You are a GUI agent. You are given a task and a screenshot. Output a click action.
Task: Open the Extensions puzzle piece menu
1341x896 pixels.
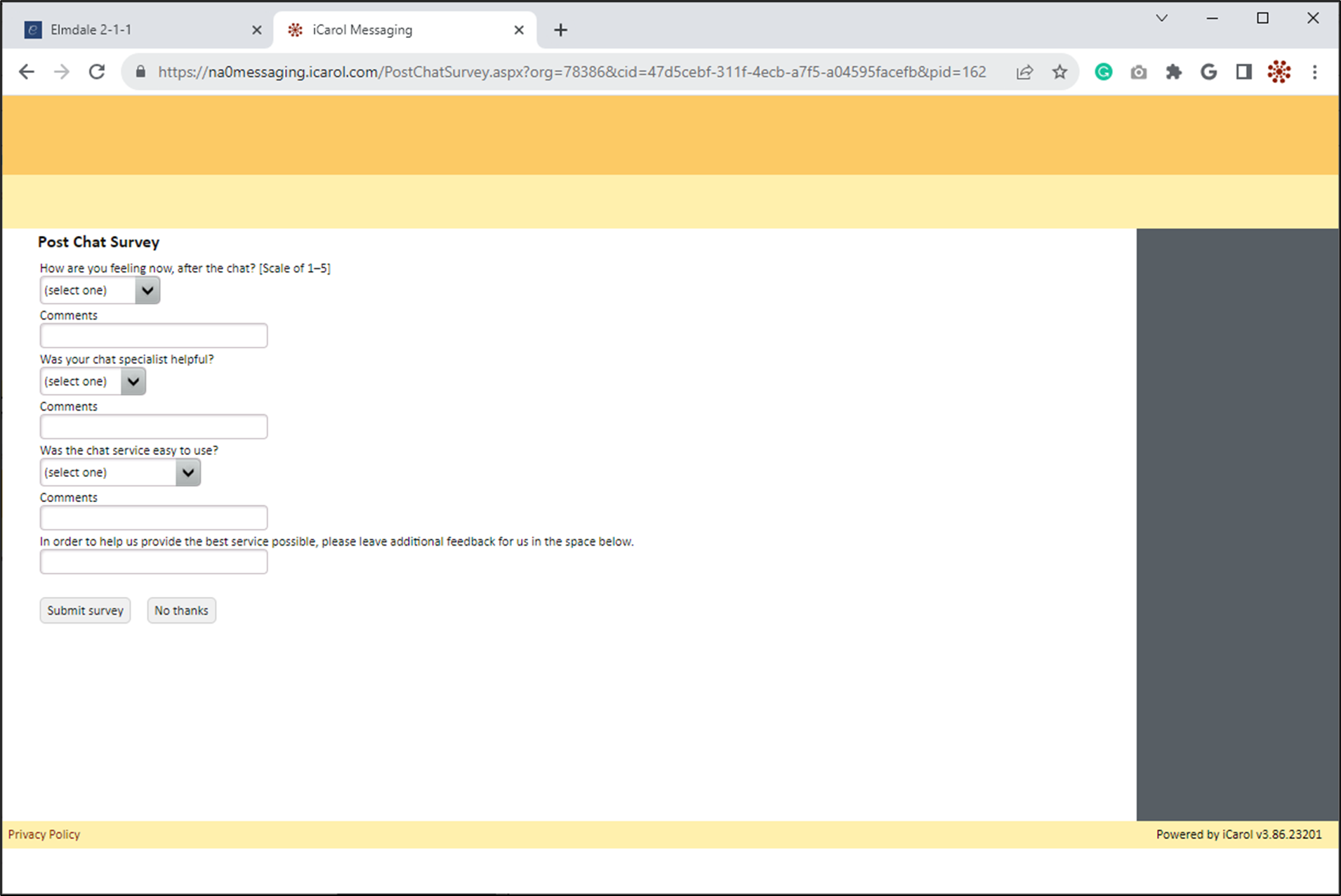pyautogui.click(x=1173, y=72)
